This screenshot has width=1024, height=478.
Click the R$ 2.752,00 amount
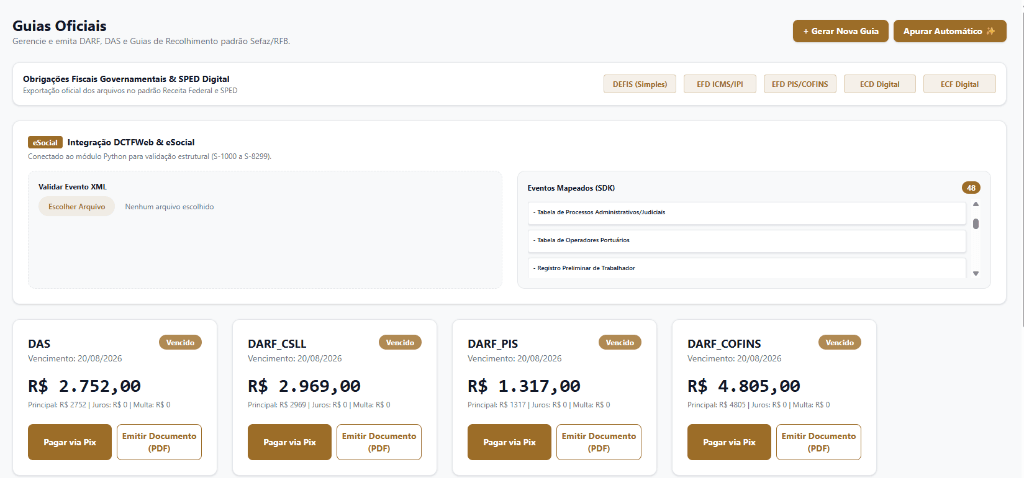point(84,386)
